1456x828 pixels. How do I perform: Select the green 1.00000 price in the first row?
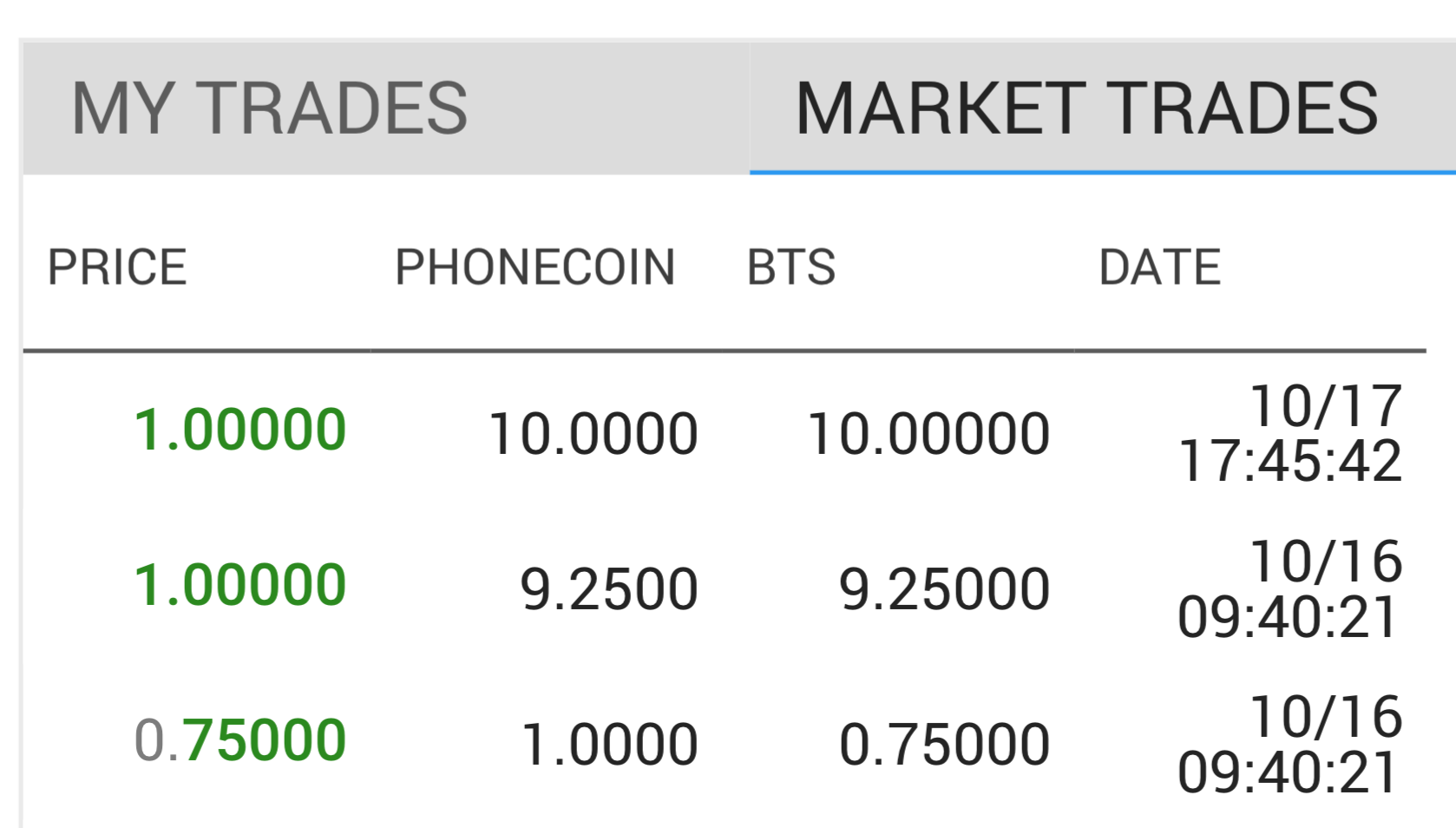[x=240, y=430]
